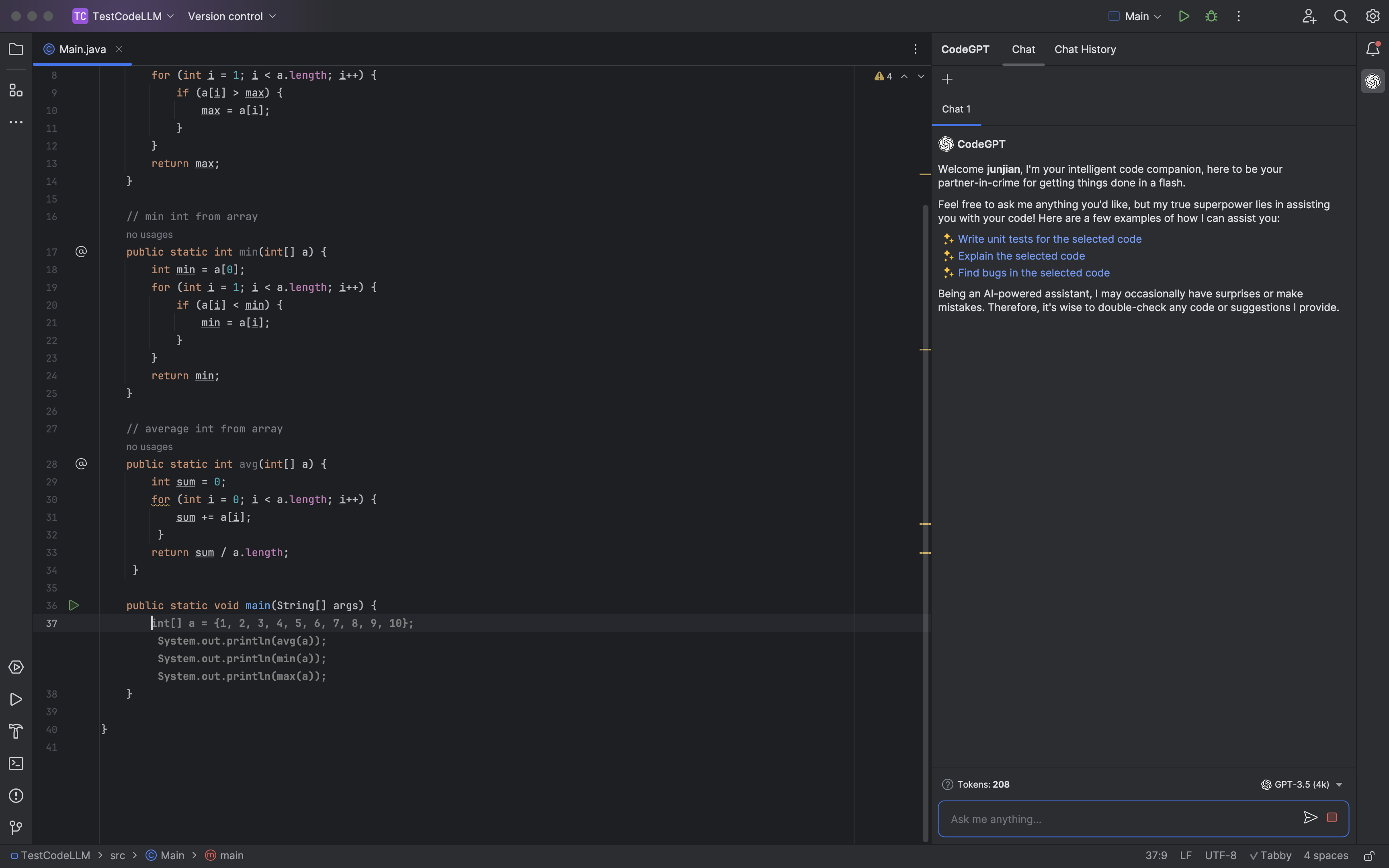Switch to the Chat History tab
This screenshot has height=868, width=1389.
coord(1085,49)
